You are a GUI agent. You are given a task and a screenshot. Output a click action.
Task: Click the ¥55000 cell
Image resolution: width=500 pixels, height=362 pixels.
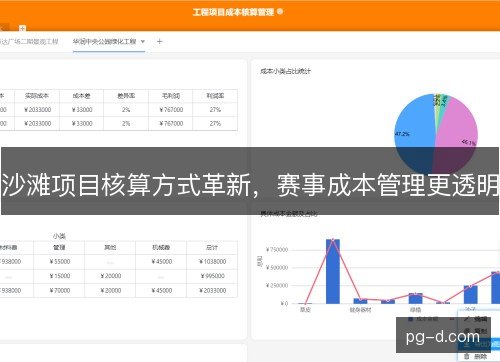60,262
